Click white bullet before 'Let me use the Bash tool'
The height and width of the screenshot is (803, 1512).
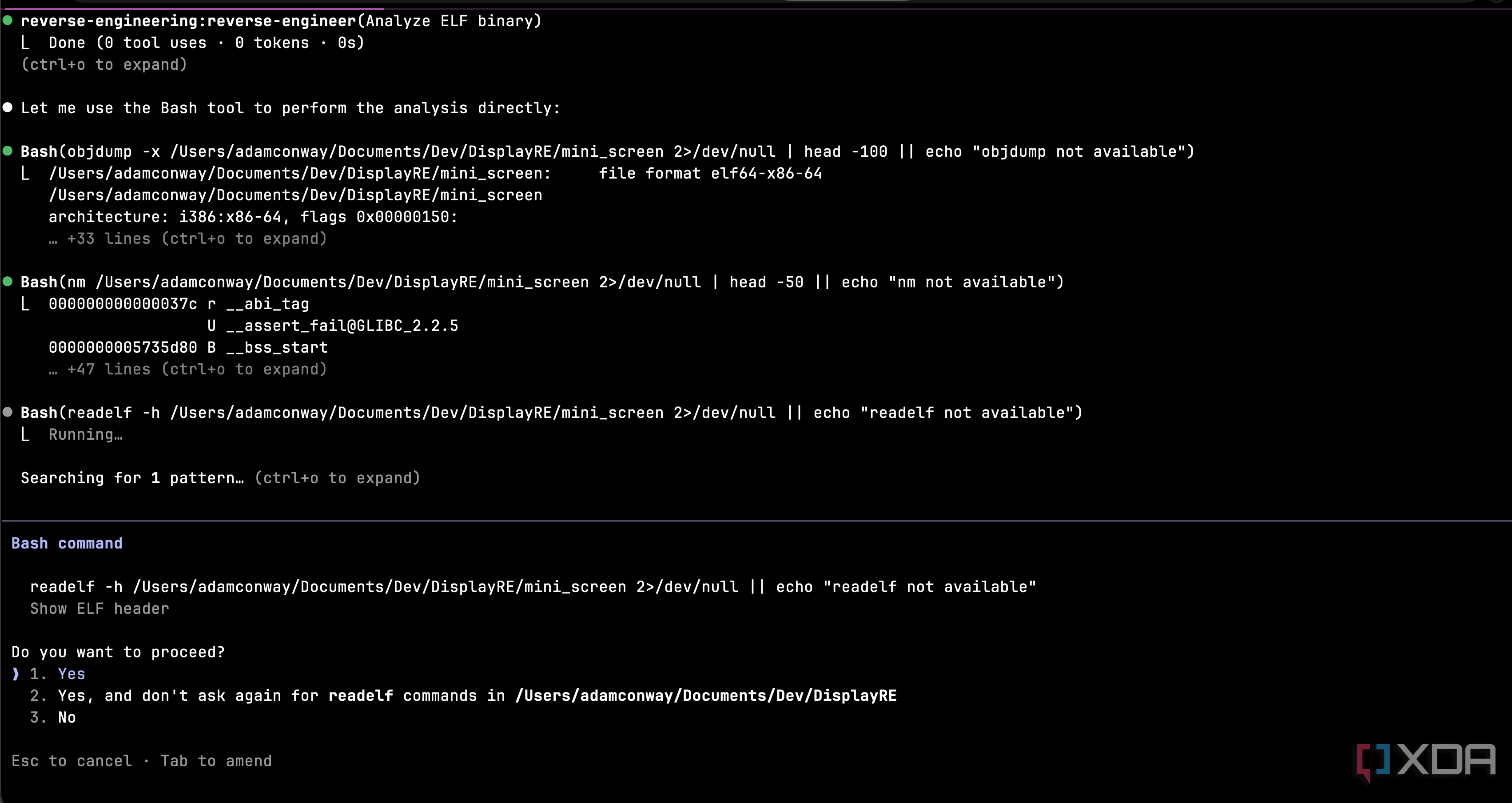coord(8,107)
